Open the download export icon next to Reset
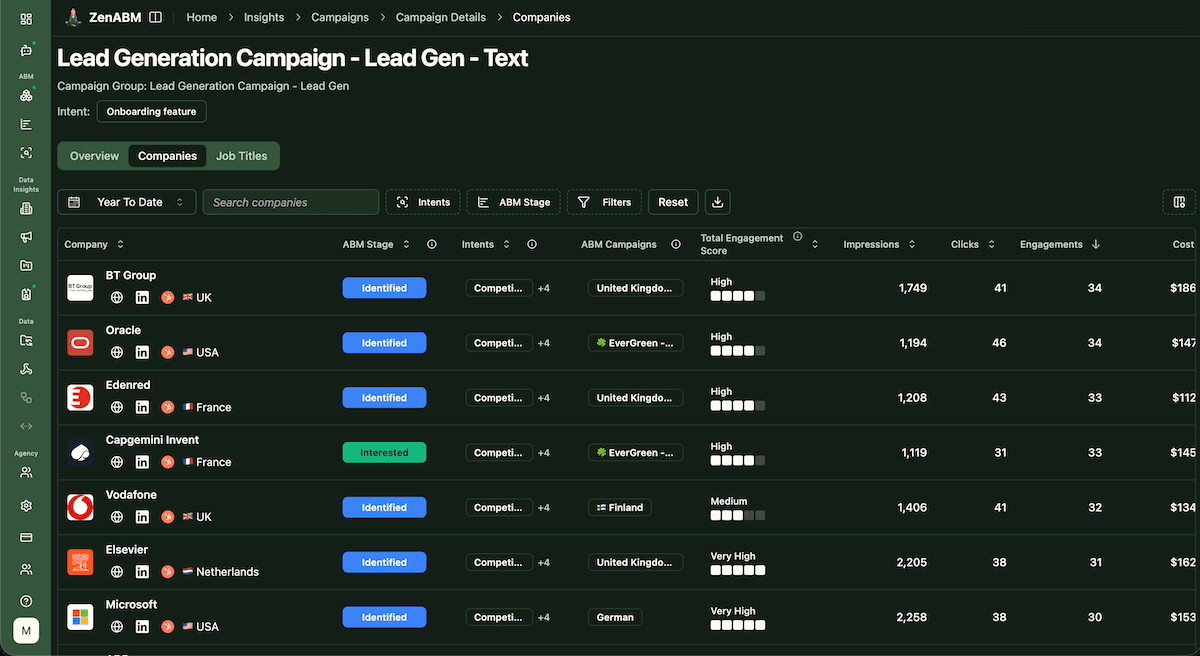This screenshot has width=1200, height=656. click(717, 202)
